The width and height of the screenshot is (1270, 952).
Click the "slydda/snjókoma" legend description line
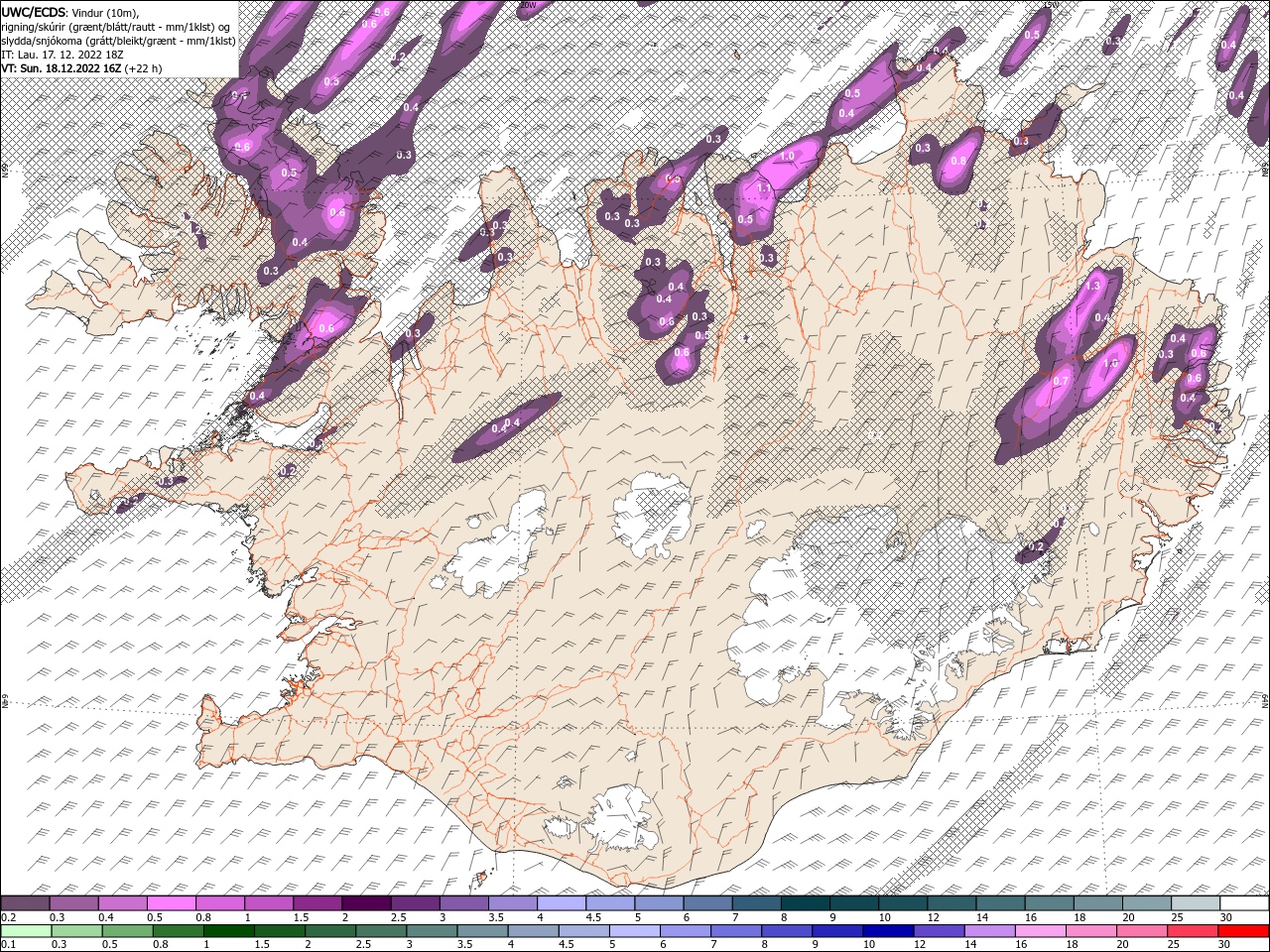[x=118, y=41]
